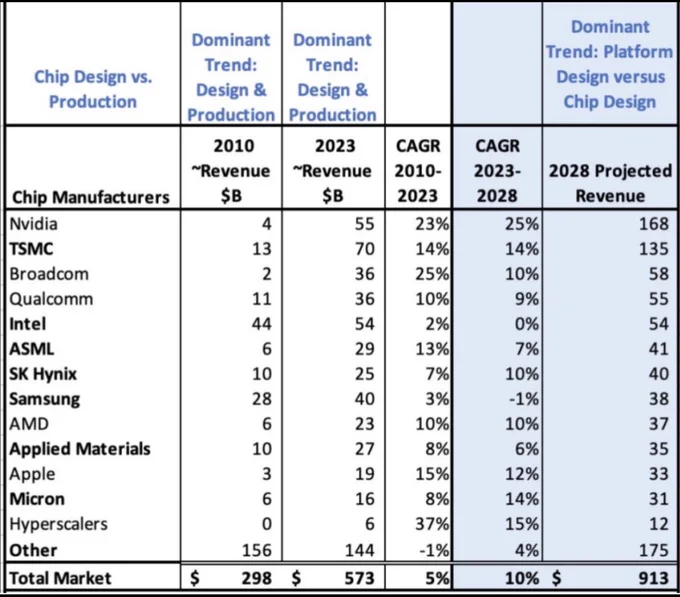Select ASML's 2023 revenue value 29
680x597 pixels.
point(364,349)
